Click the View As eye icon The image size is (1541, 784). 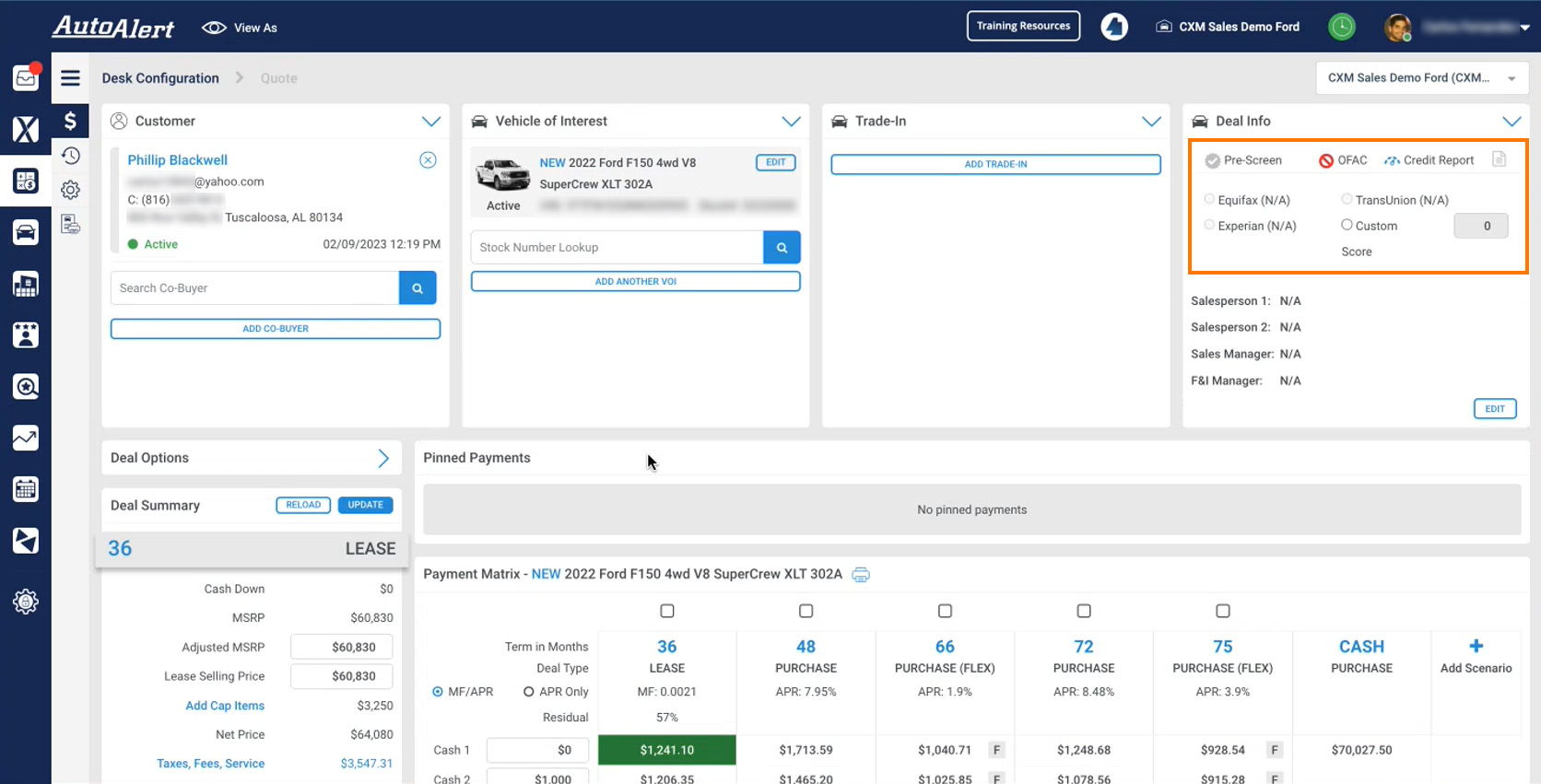214,28
